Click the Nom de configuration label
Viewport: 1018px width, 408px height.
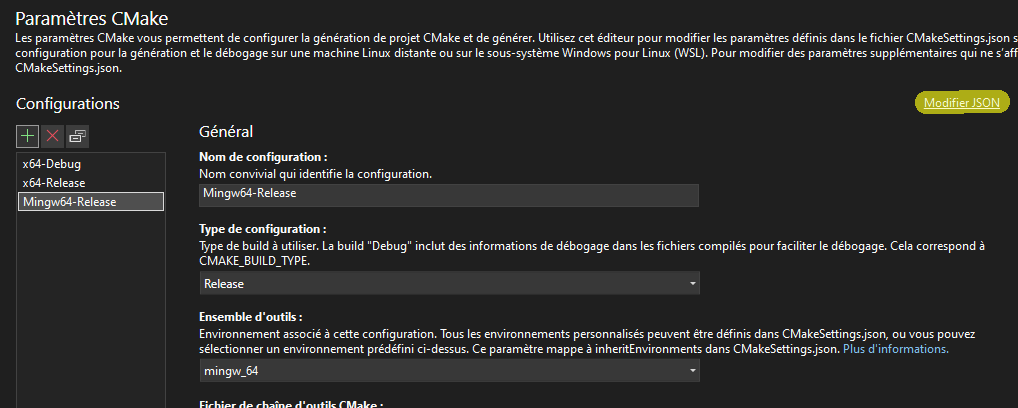click(263, 157)
